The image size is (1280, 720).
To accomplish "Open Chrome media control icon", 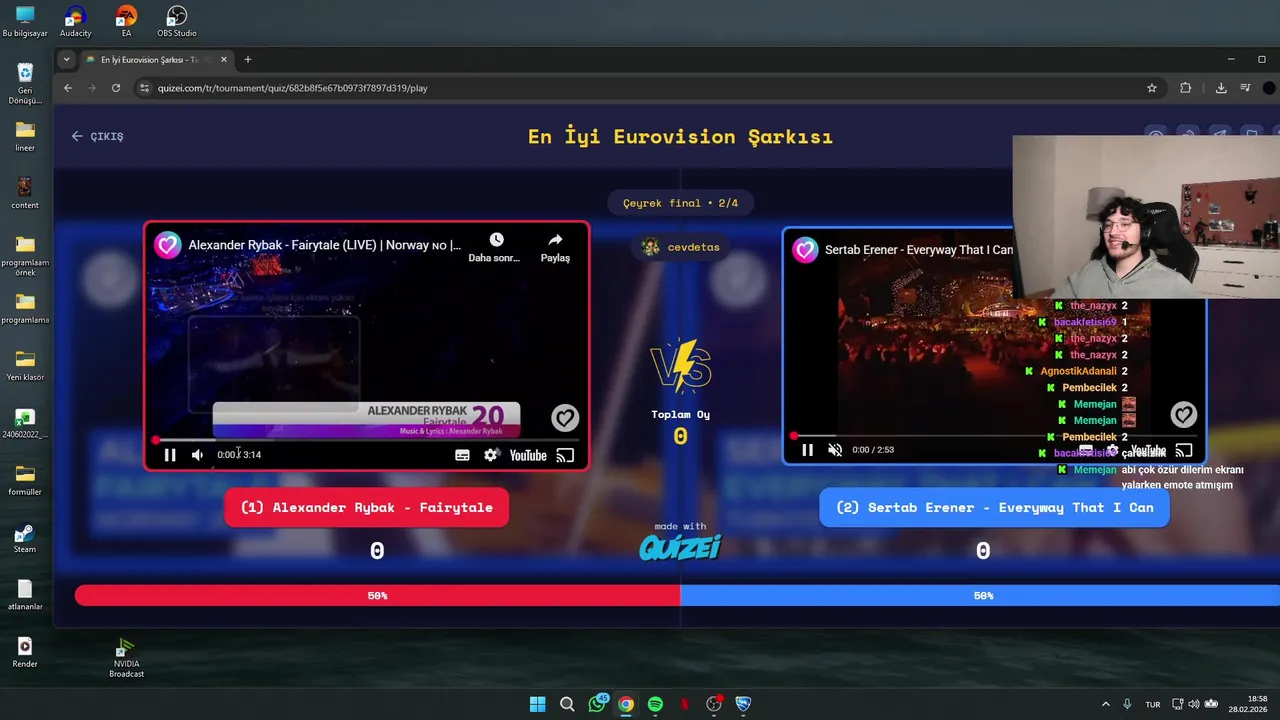I will point(1245,88).
